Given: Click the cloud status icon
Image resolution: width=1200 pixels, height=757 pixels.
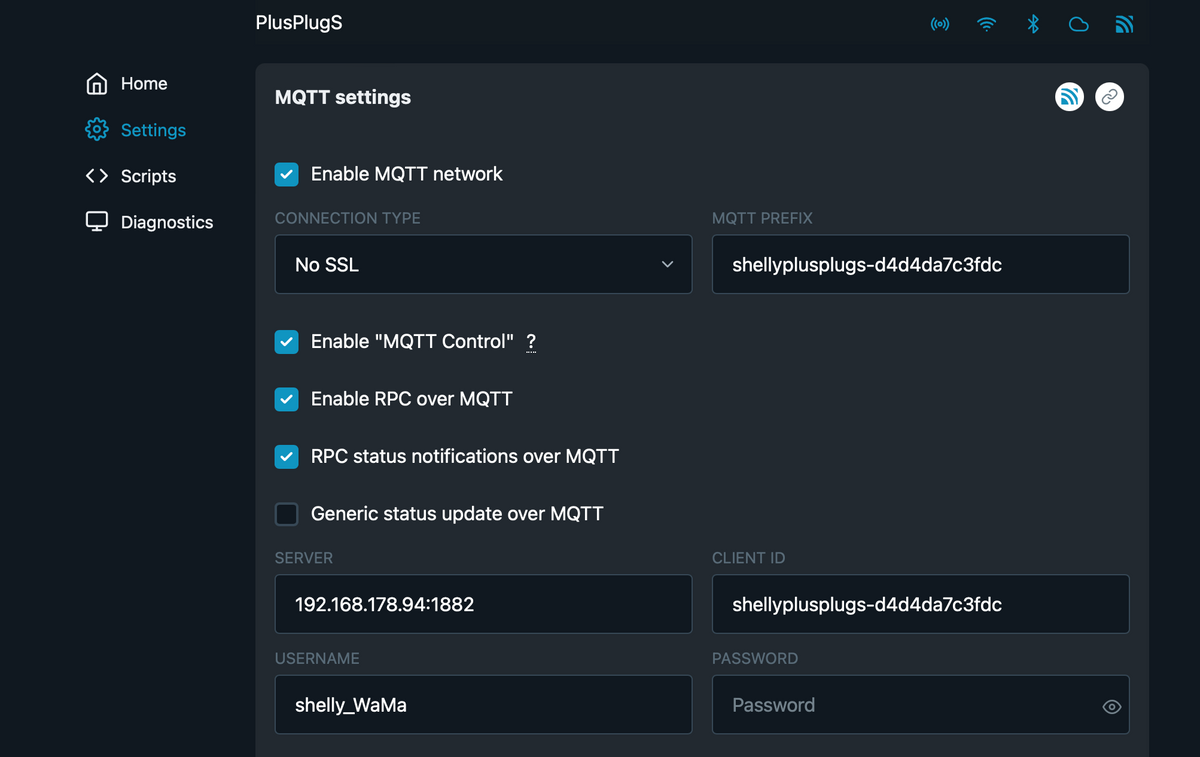Looking at the screenshot, I should tap(1079, 24).
